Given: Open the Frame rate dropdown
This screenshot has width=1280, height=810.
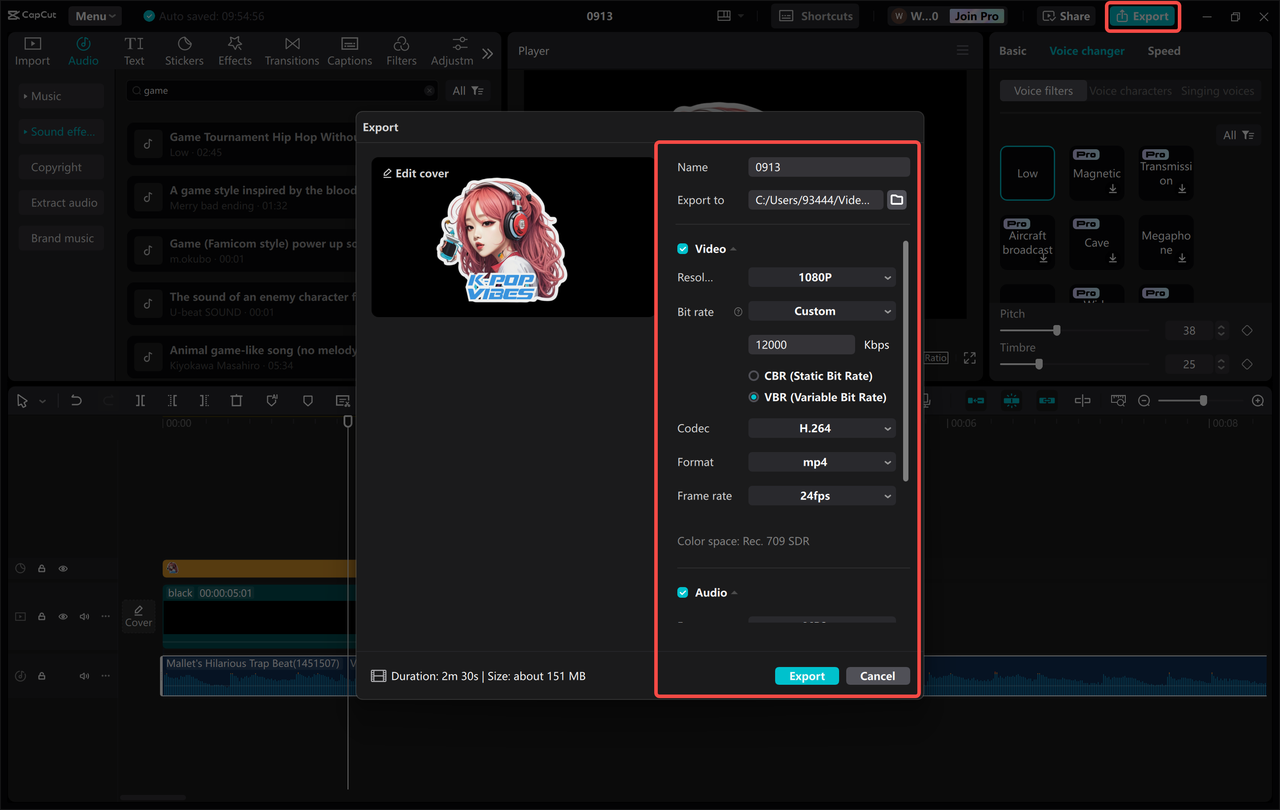Looking at the screenshot, I should (821, 495).
